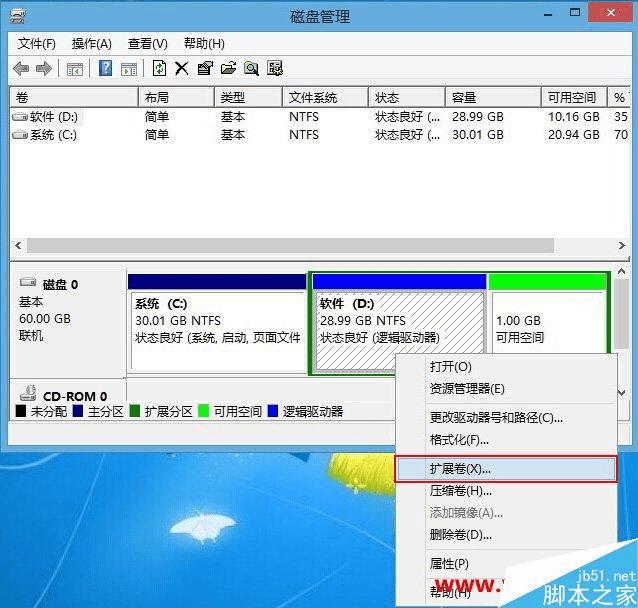Screen dimensions: 638x608
Task: Select the 软件 (D:) partition block
Action: point(400,323)
